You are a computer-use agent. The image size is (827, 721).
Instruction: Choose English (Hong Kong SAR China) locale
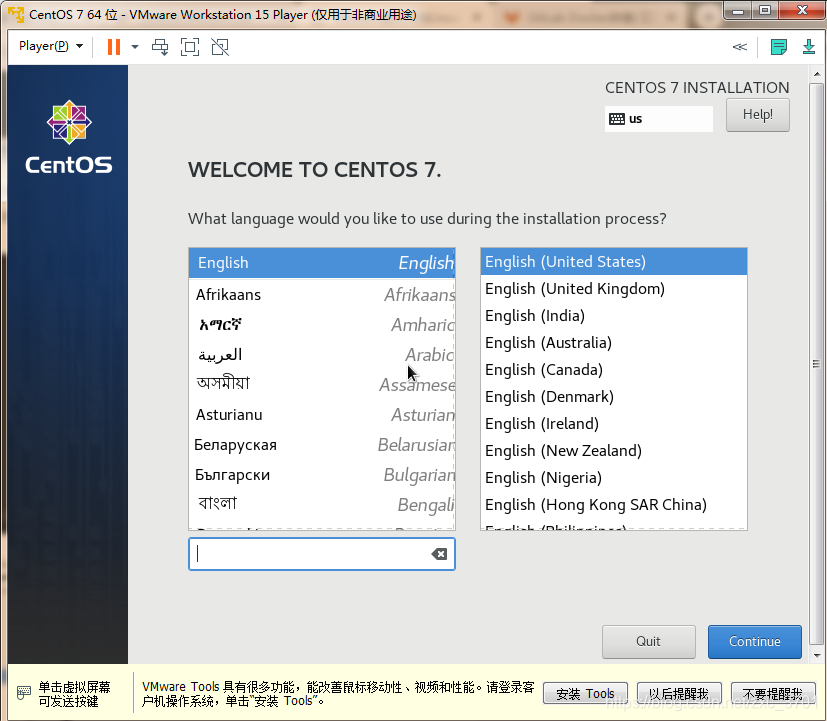[x=614, y=504]
